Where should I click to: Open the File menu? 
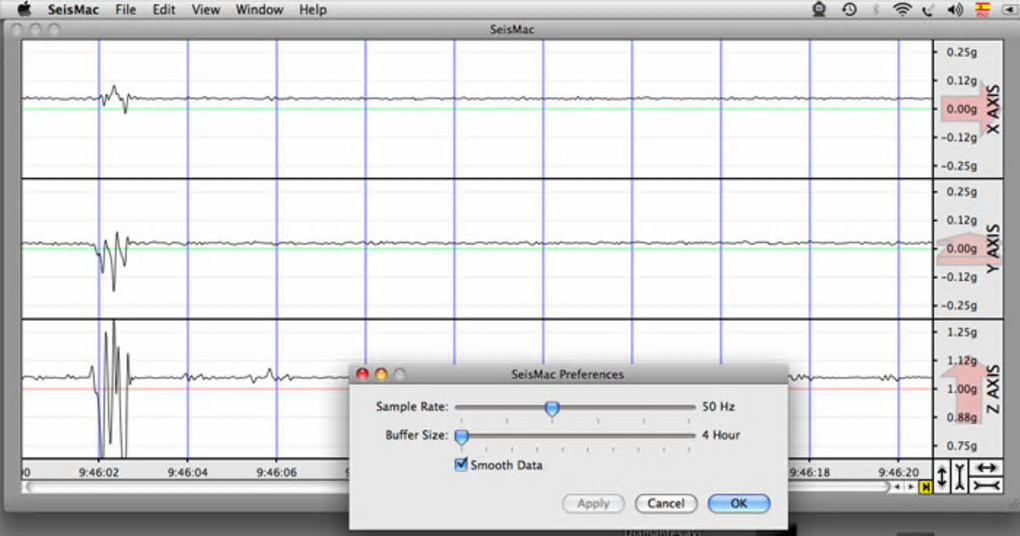coord(126,10)
